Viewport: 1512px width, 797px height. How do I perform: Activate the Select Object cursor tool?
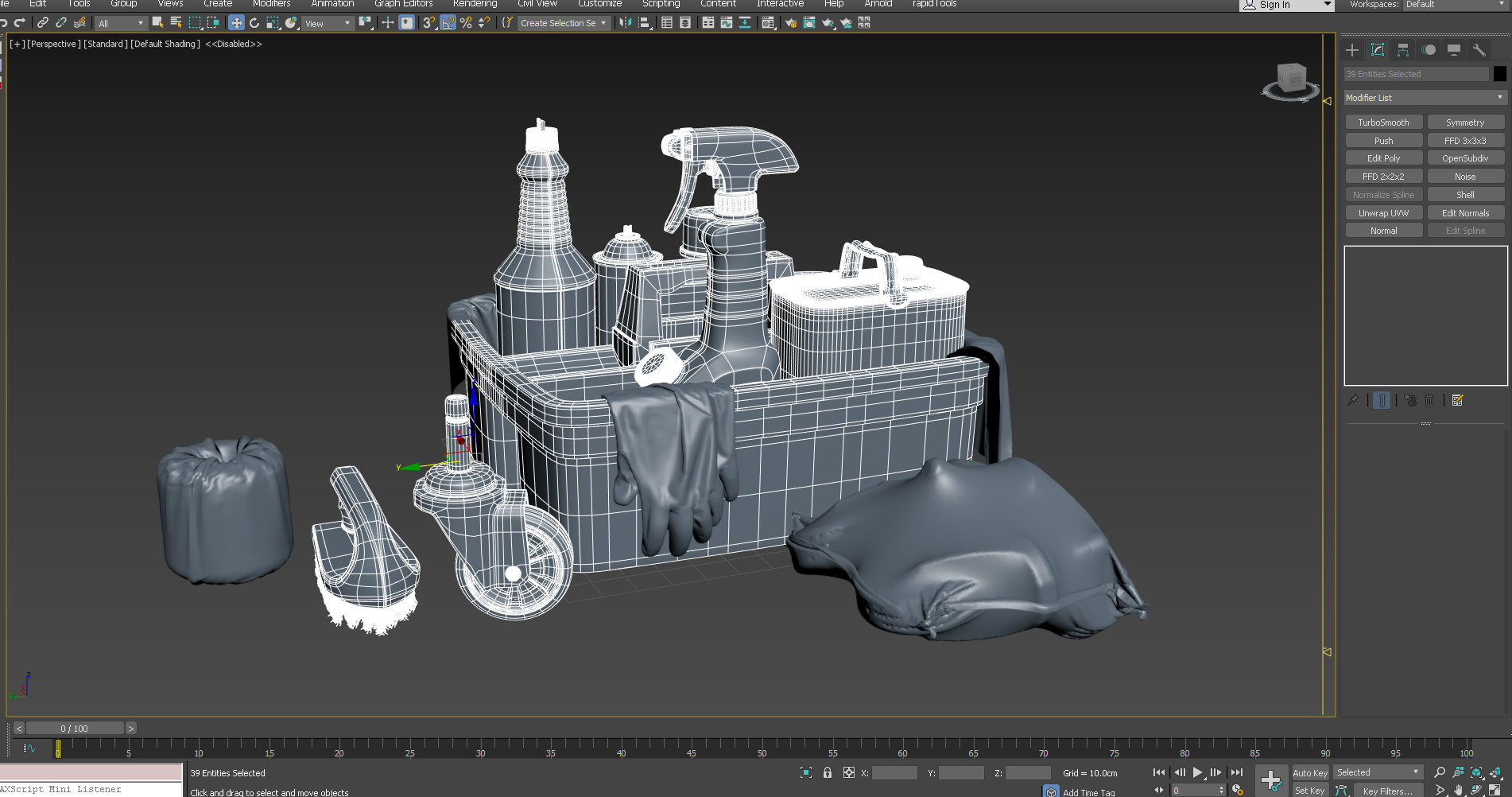pos(157,23)
